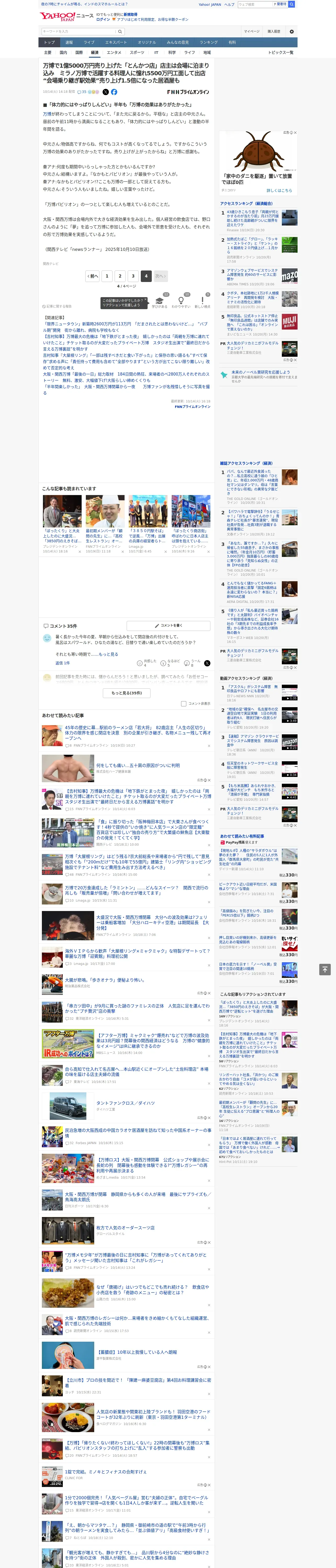Screen dimensions: 336x1568
Task: Click トピックス一覧 link
Action: (x=281, y=52)
